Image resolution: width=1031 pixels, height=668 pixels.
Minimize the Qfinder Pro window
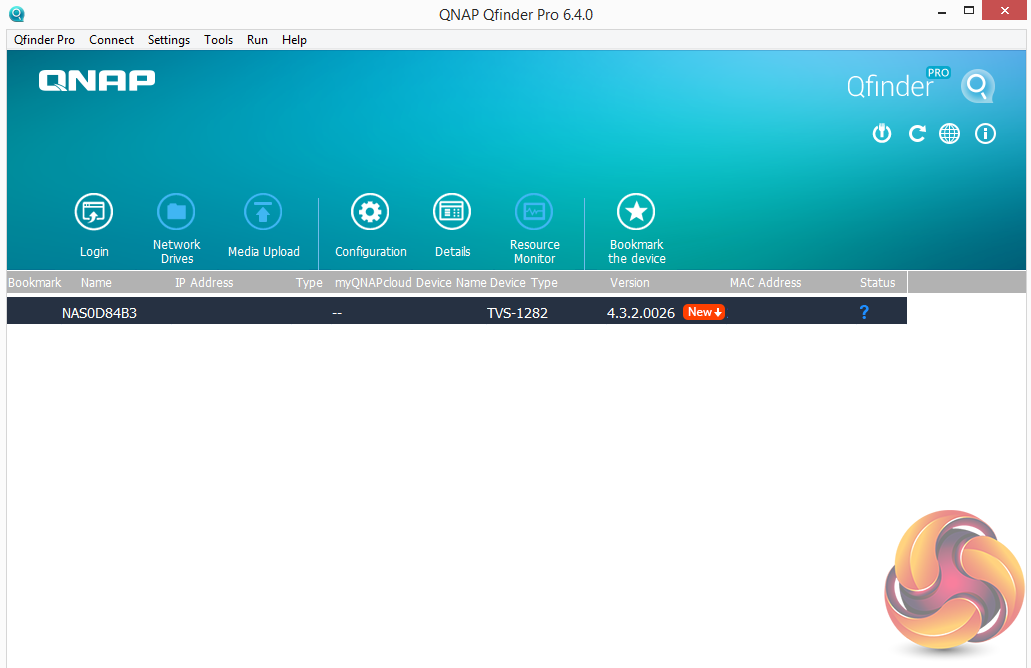942,11
